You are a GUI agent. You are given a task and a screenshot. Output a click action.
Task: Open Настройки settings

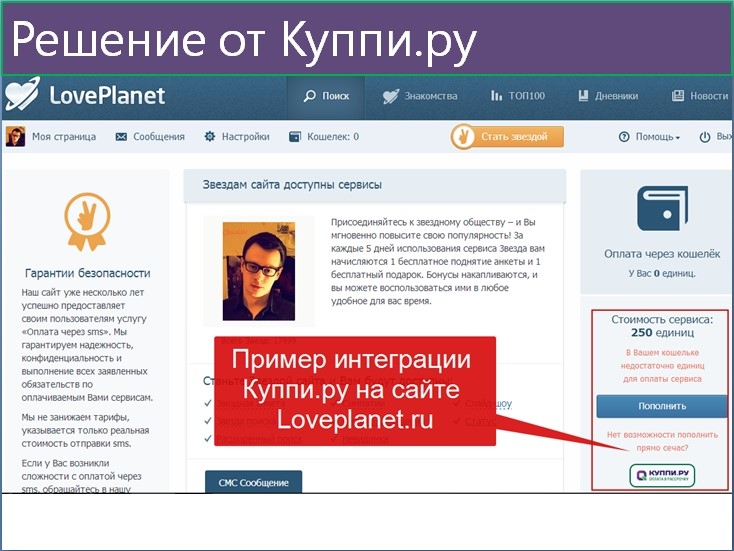tap(245, 137)
